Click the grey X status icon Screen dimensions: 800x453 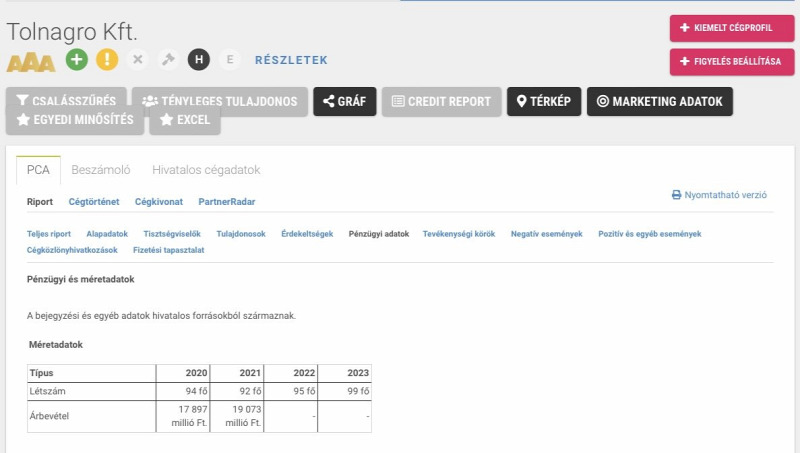point(138,60)
